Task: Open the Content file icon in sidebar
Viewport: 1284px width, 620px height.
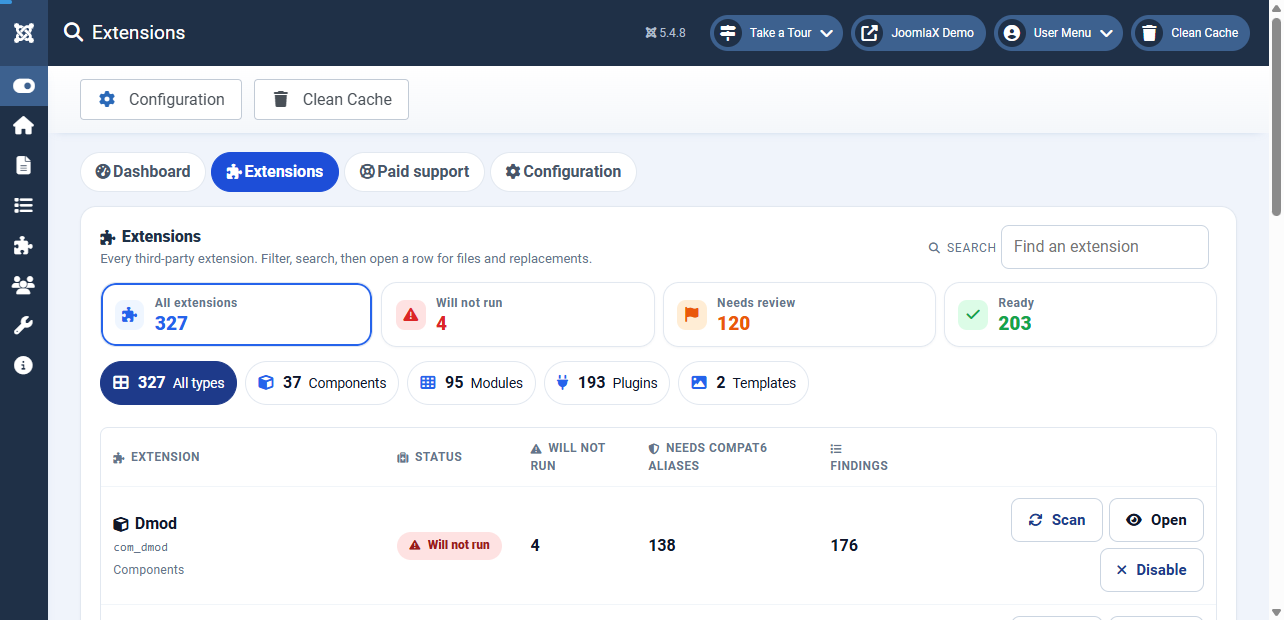Action: click(23, 165)
